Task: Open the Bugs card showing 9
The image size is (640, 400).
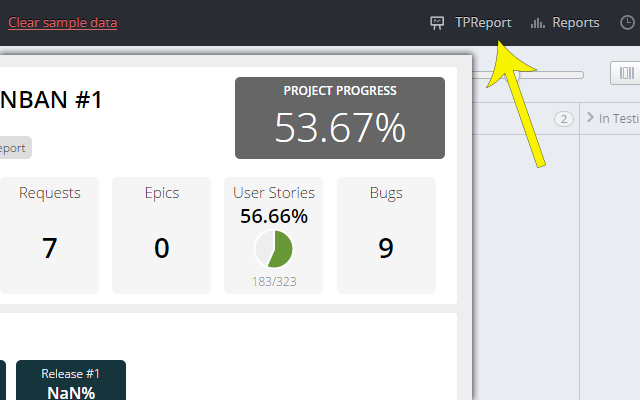Action: (386, 235)
